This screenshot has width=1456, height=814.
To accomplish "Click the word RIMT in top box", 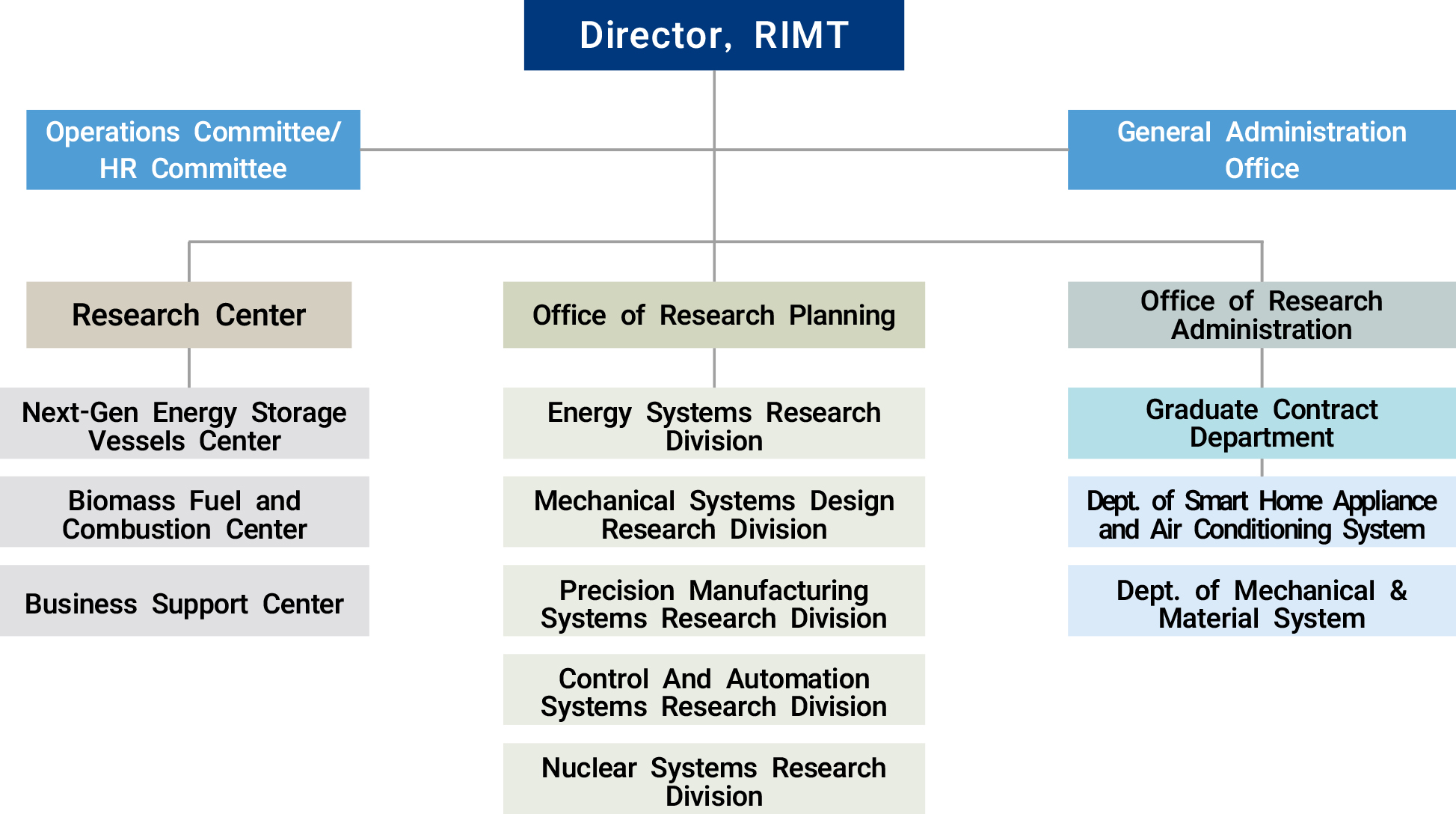I will pos(801,35).
